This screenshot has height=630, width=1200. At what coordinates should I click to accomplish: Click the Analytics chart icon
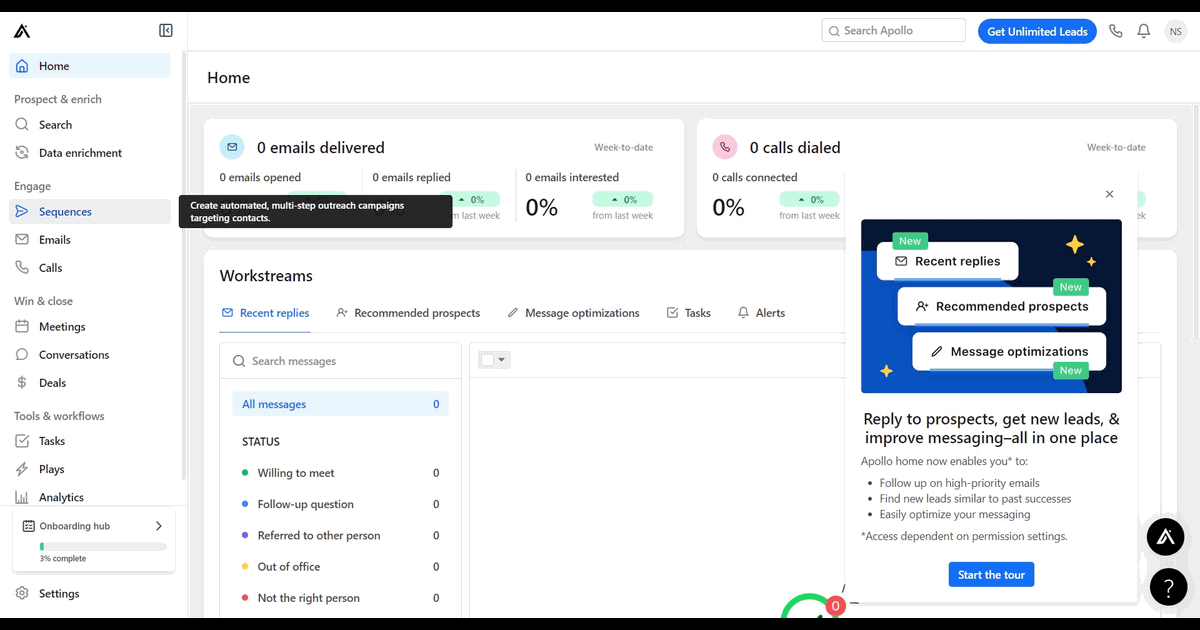coord(22,497)
